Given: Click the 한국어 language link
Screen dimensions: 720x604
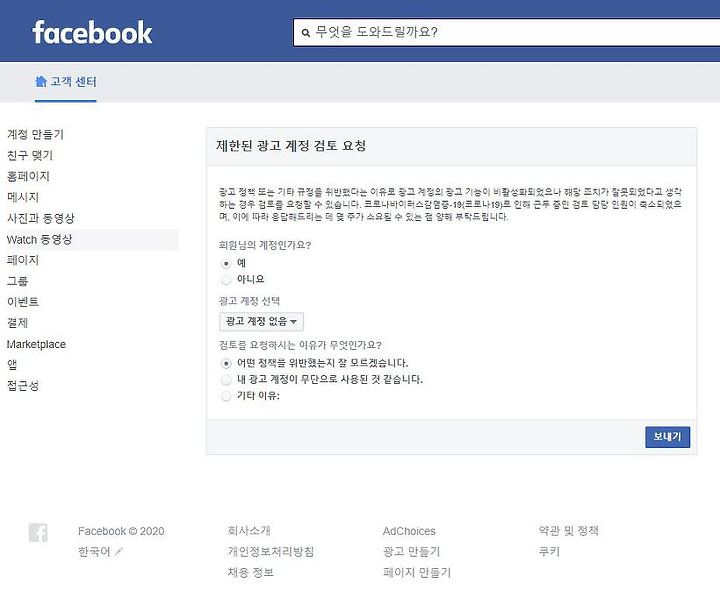Looking at the screenshot, I should click(94, 551).
